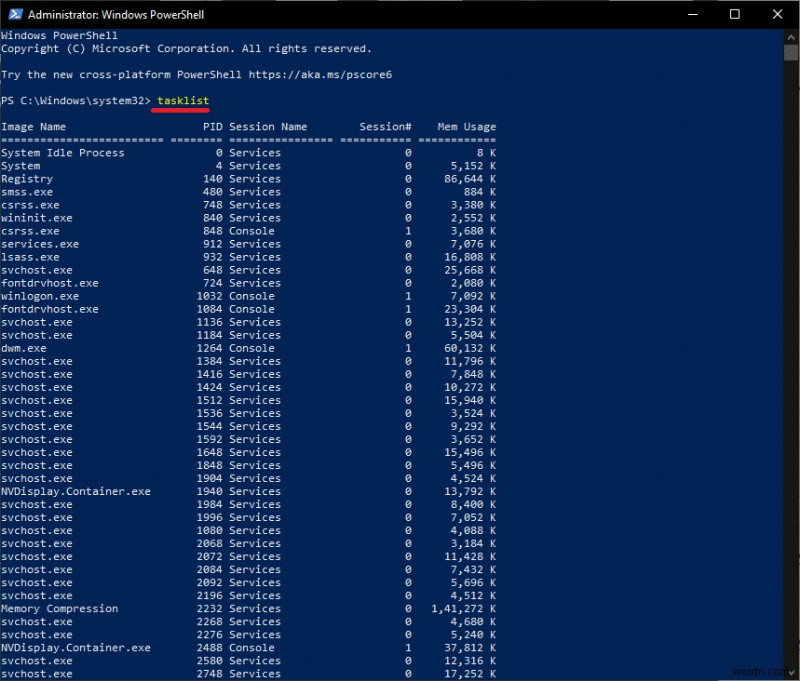Screen dimensions: 800x681
Task: Click the Session Name column header
Action: coord(268,127)
